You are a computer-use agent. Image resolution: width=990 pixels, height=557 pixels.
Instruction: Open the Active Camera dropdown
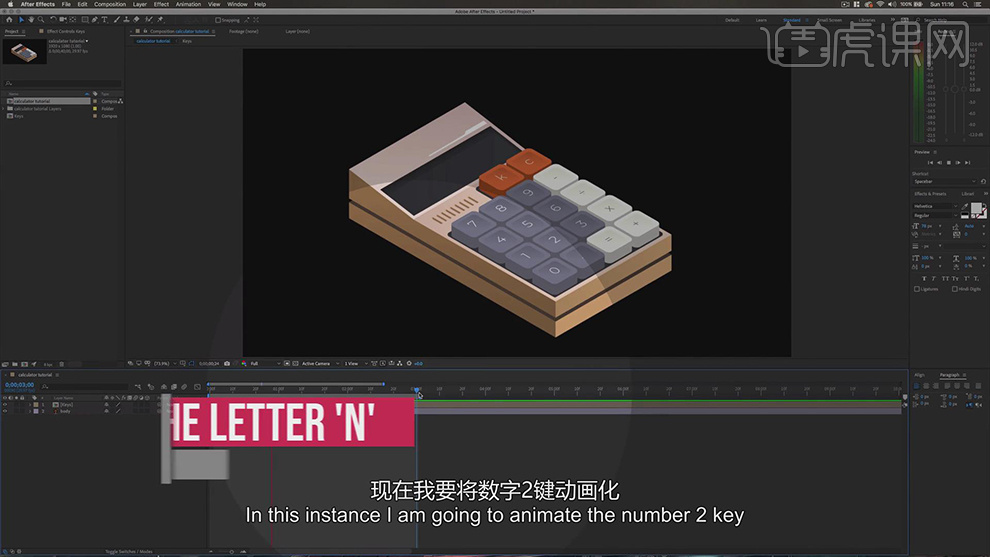coord(320,364)
